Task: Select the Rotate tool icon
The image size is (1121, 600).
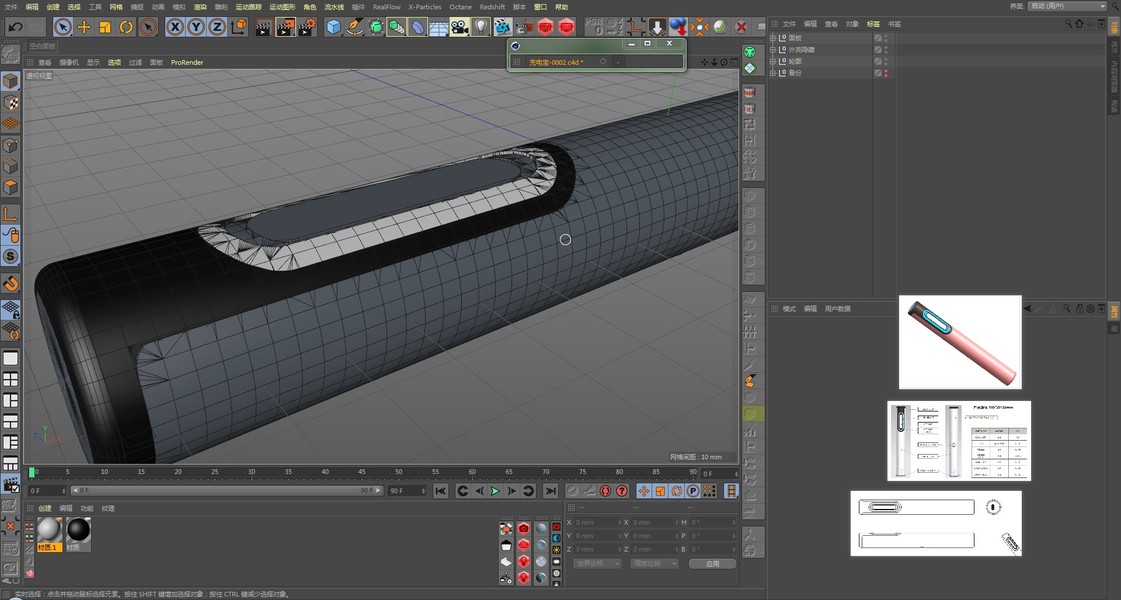Action: (126, 27)
